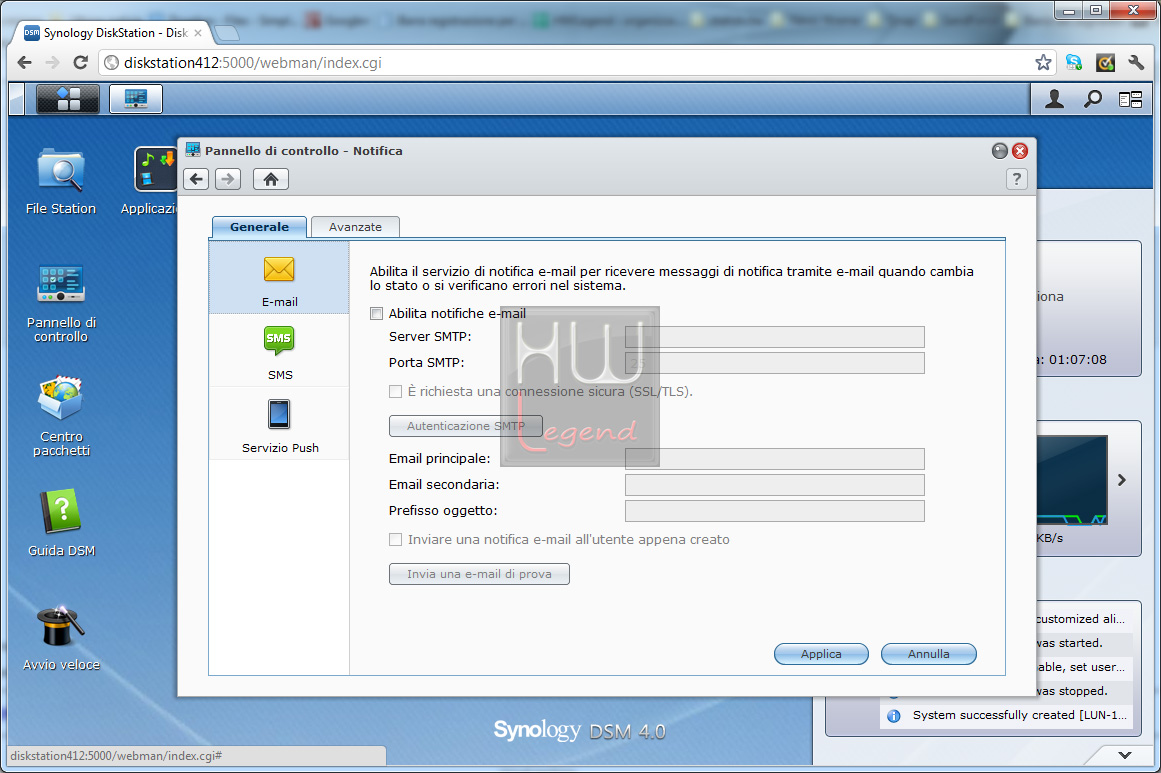Click the Skype extension icon
This screenshot has height=773, width=1161.
tap(1074, 63)
